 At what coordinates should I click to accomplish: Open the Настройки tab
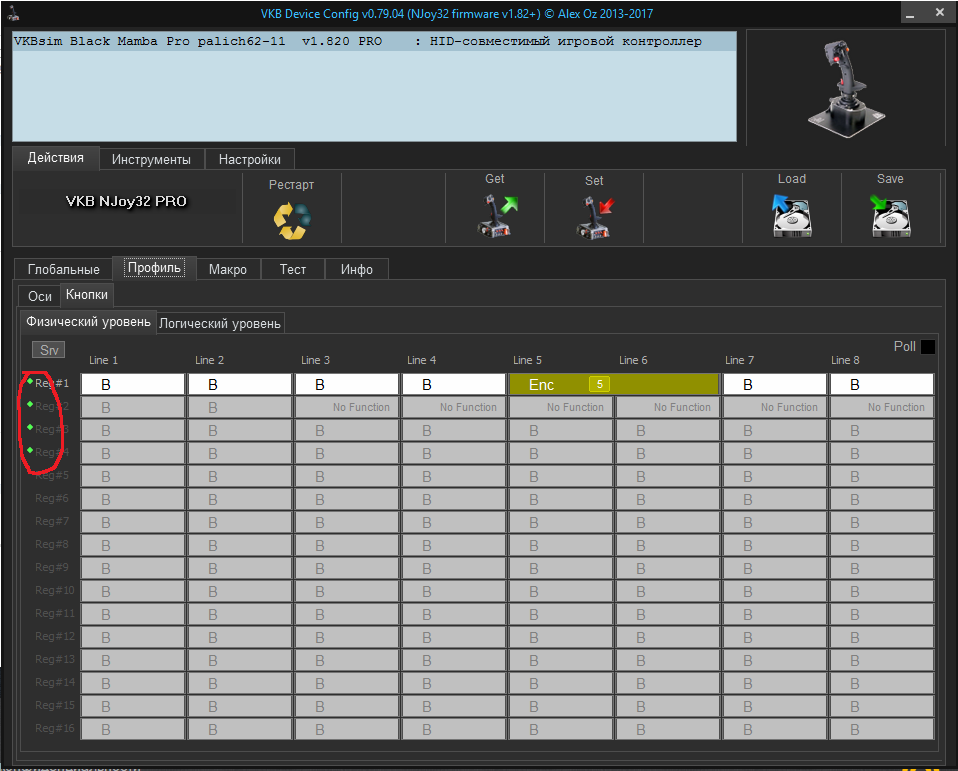coord(250,159)
